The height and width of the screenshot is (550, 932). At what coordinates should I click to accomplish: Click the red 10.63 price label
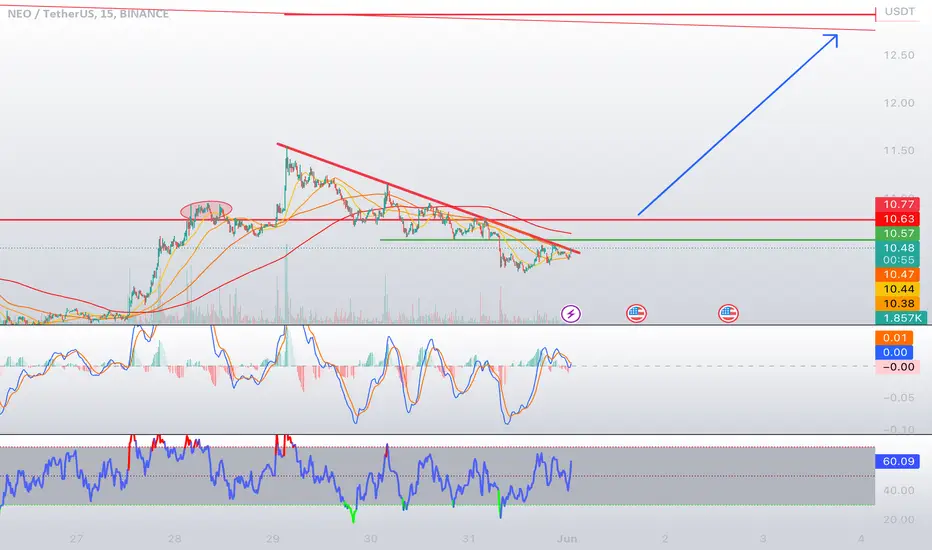pos(898,219)
